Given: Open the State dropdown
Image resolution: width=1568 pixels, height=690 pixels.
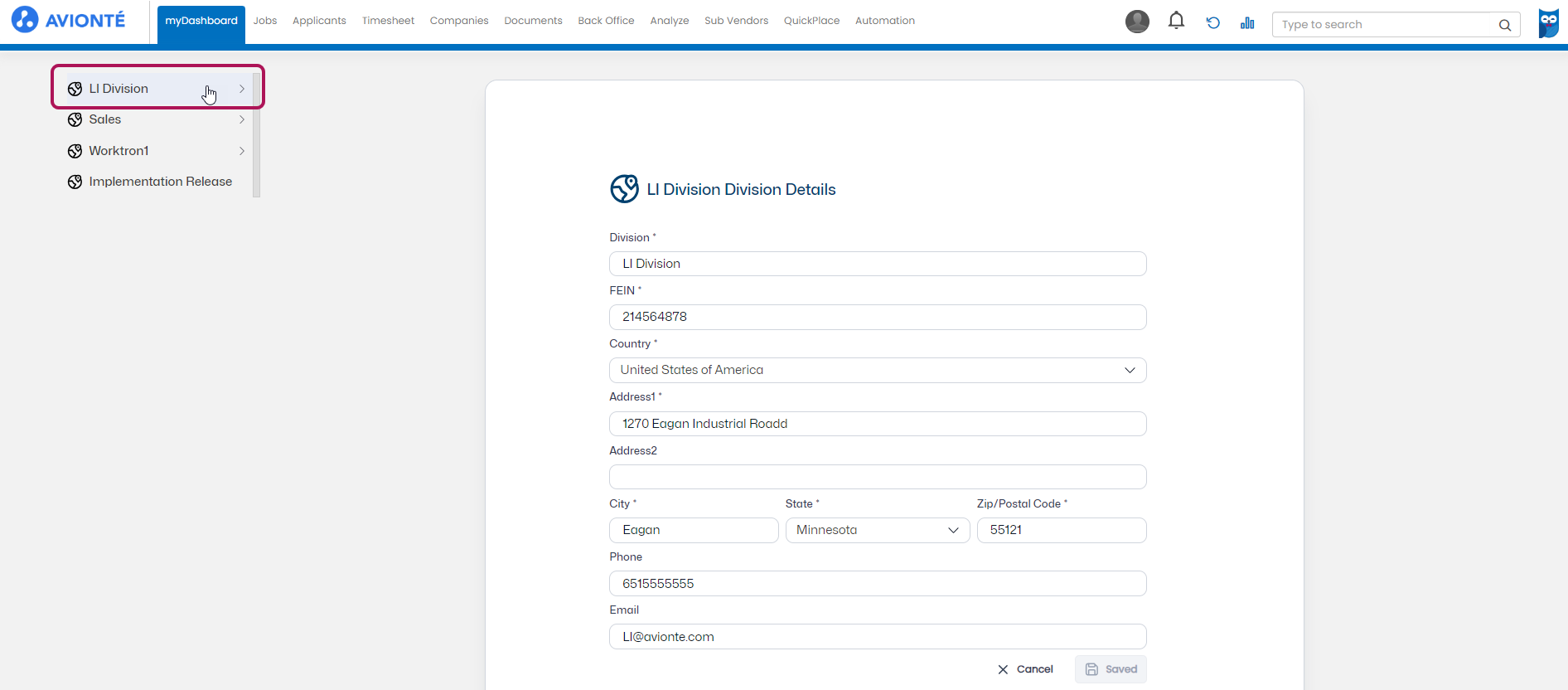Looking at the screenshot, I should coord(878,530).
